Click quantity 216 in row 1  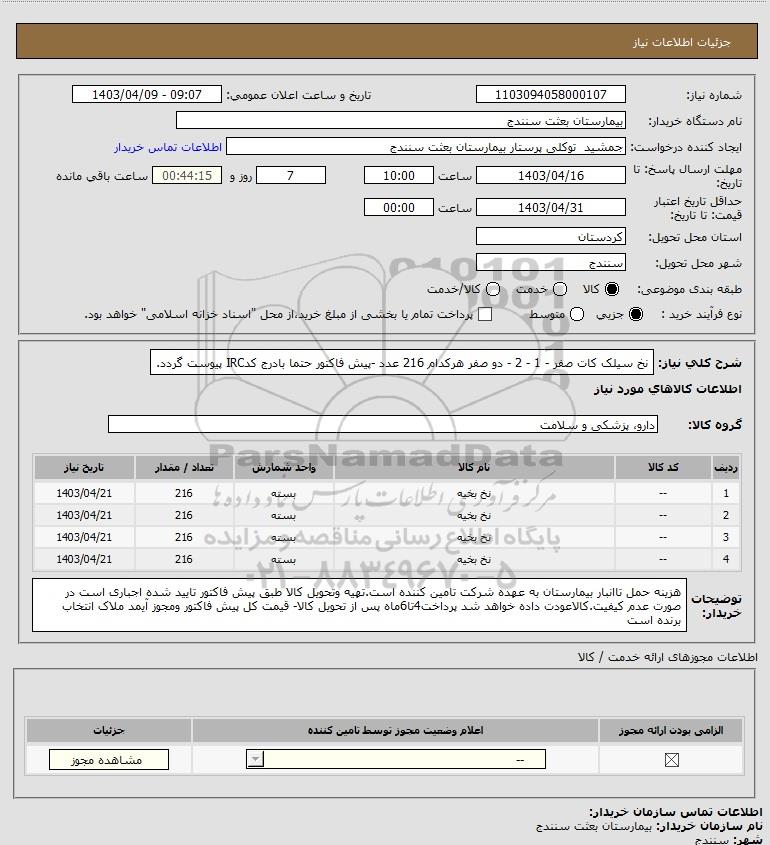click(184, 493)
